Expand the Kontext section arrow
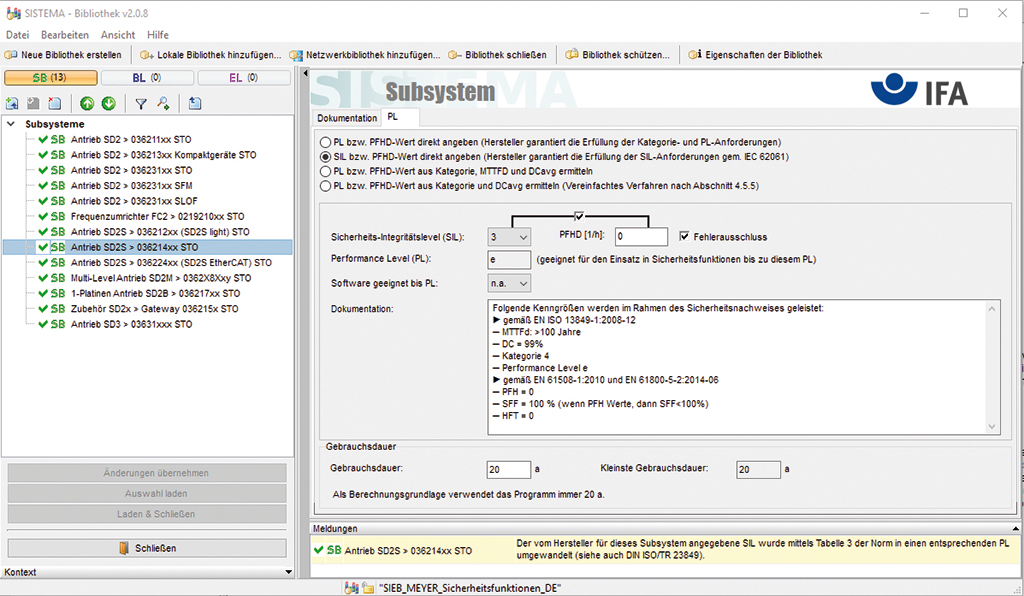1024x596 pixels. tap(289, 572)
